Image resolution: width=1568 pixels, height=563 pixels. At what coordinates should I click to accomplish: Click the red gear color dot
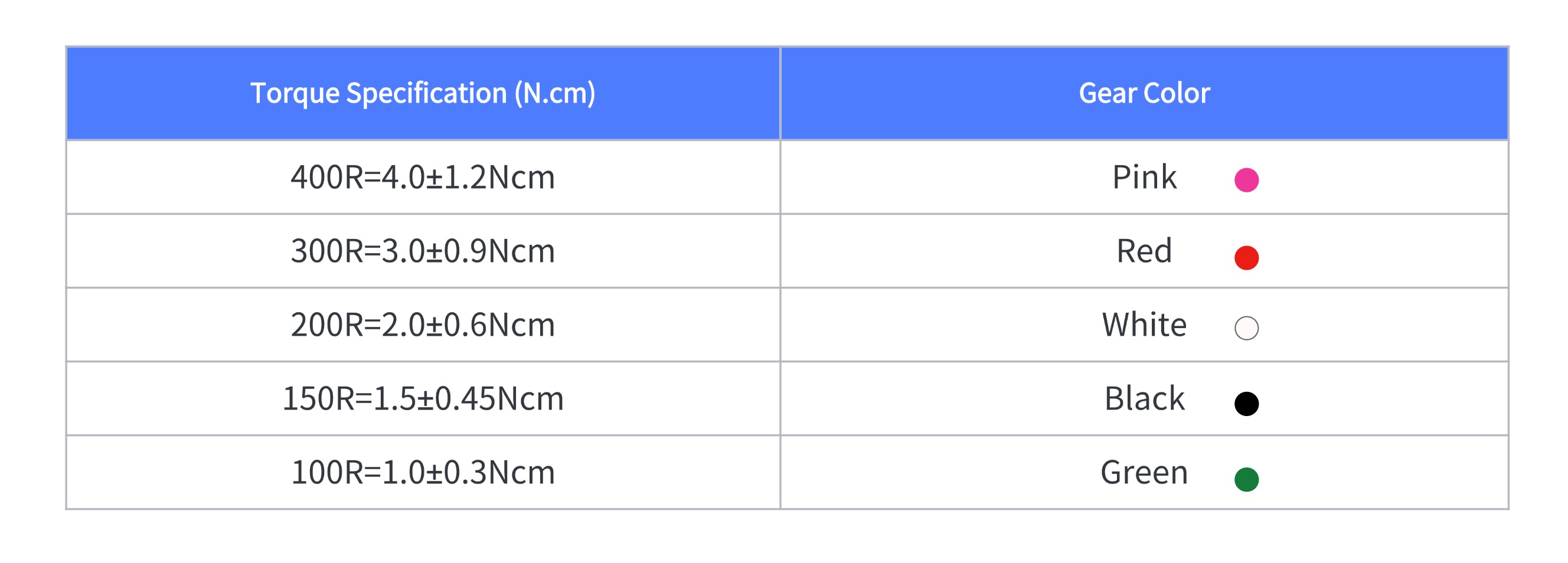click(1246, 257)
